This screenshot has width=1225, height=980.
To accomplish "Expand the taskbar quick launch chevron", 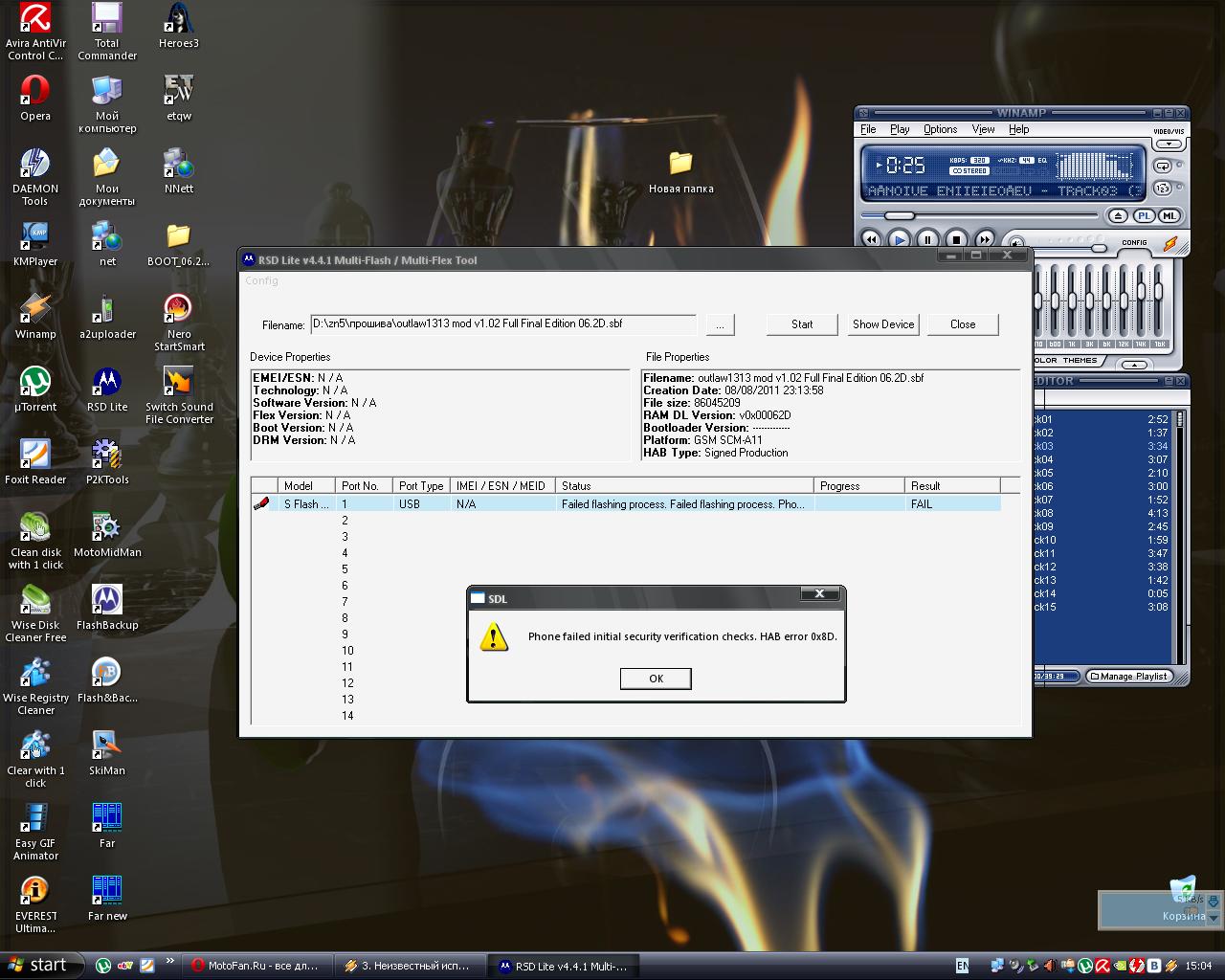I will coord(169,960).
